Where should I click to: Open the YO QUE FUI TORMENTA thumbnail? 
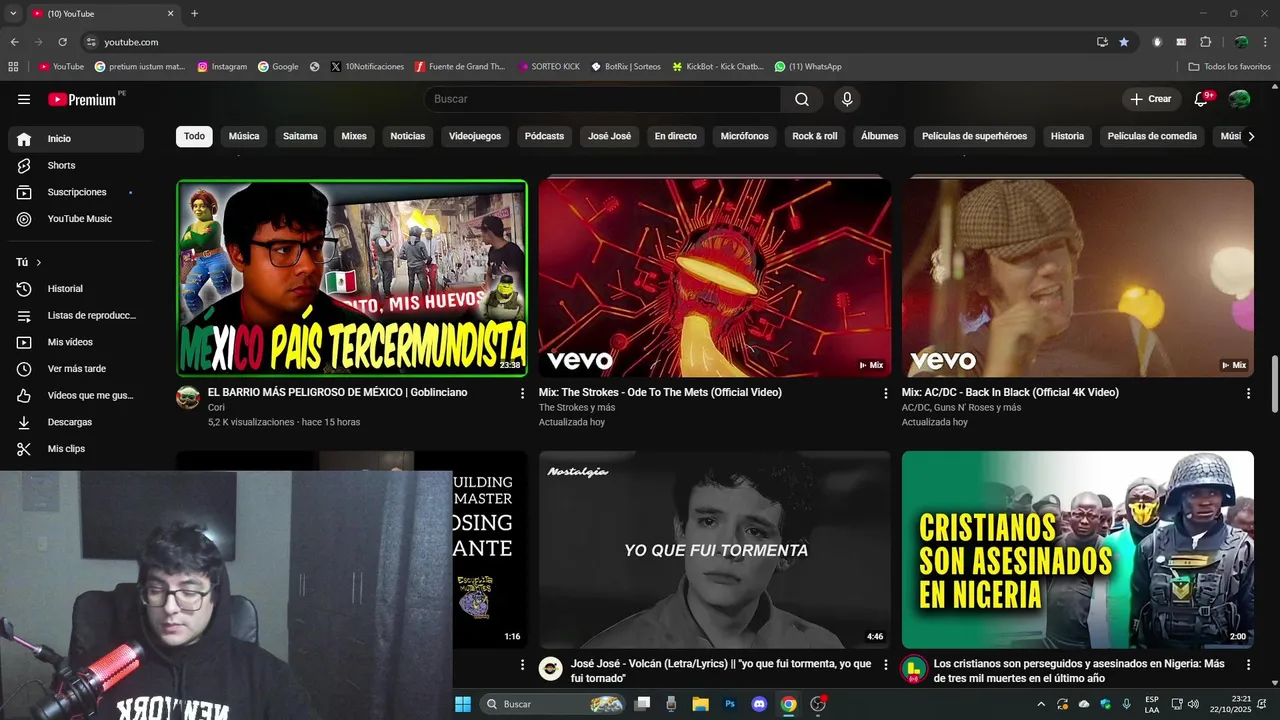(x=715, y=550)
